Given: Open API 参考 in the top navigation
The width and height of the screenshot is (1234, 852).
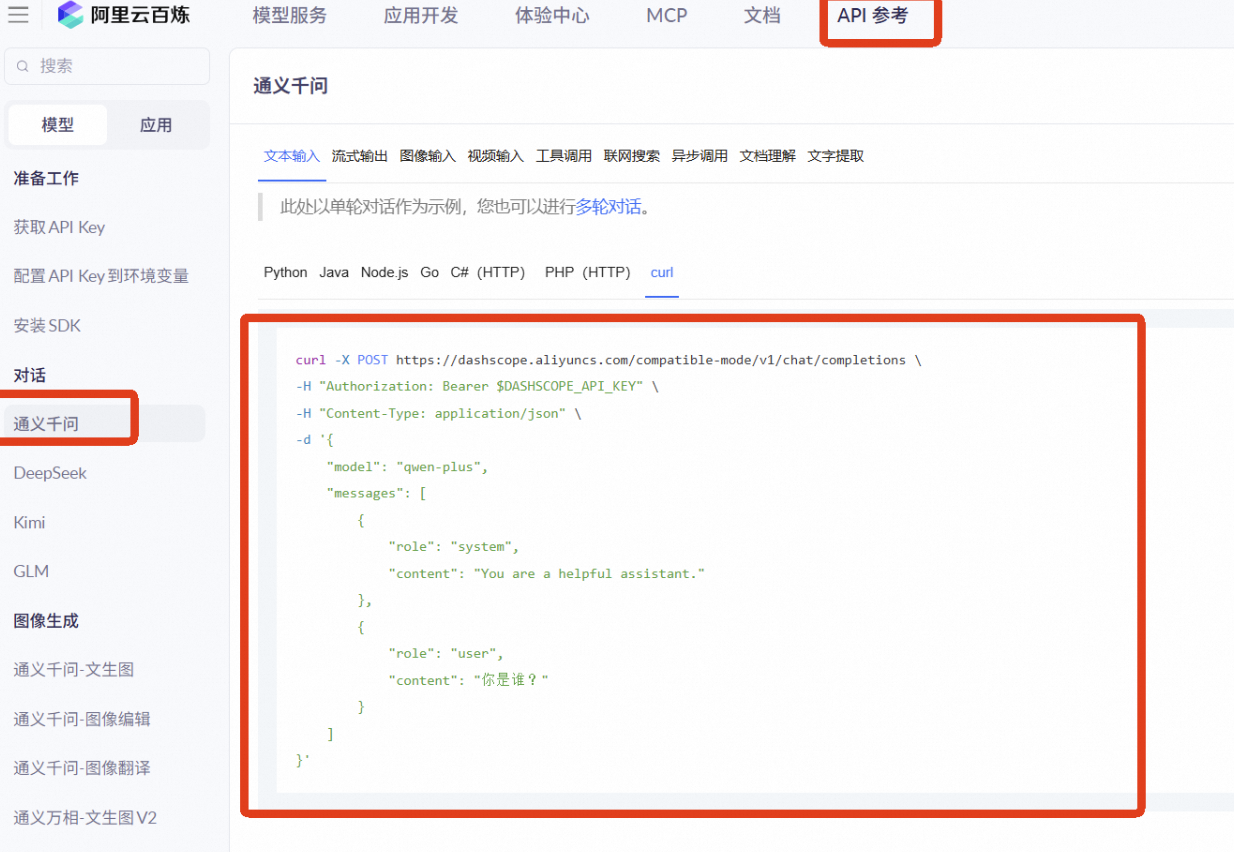Looking at the screenshot, I should pyautogui.click(x=873, y=16).
